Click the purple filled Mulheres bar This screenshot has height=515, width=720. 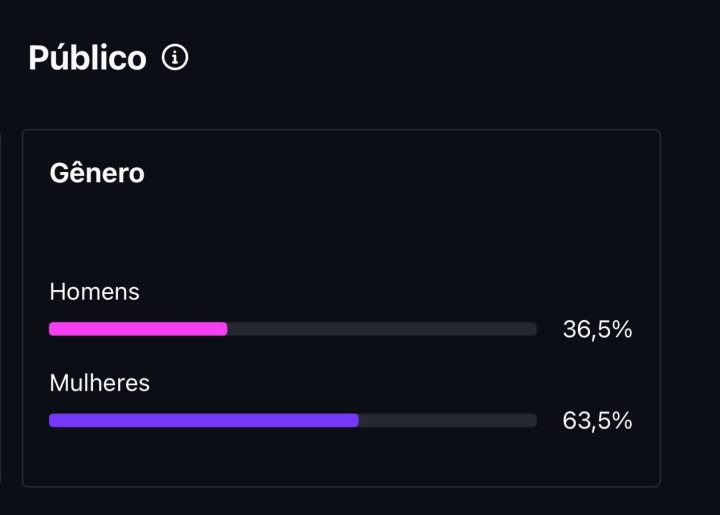[204, 420]
